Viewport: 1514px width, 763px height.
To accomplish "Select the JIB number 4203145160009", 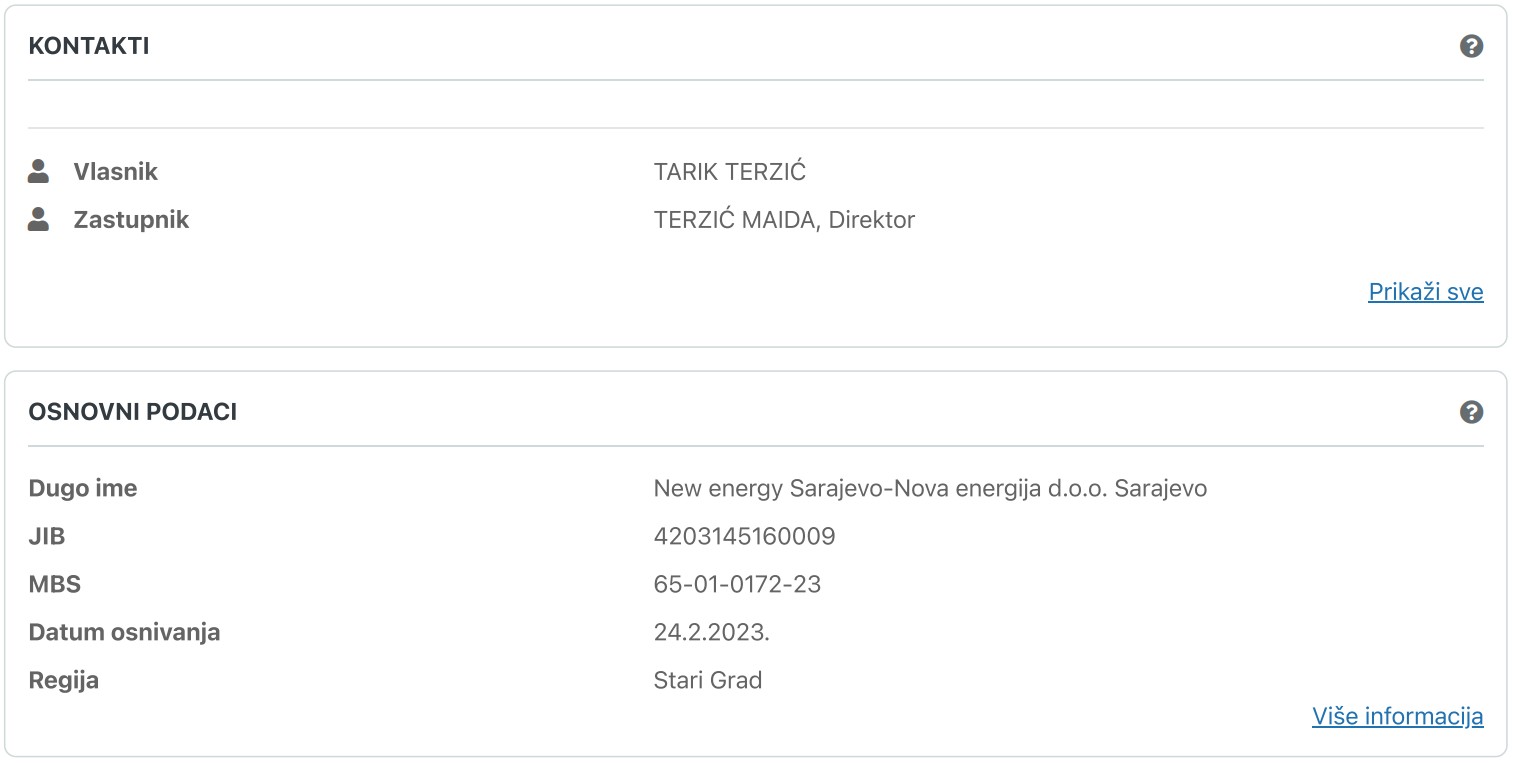I will (x=745, y=537).
